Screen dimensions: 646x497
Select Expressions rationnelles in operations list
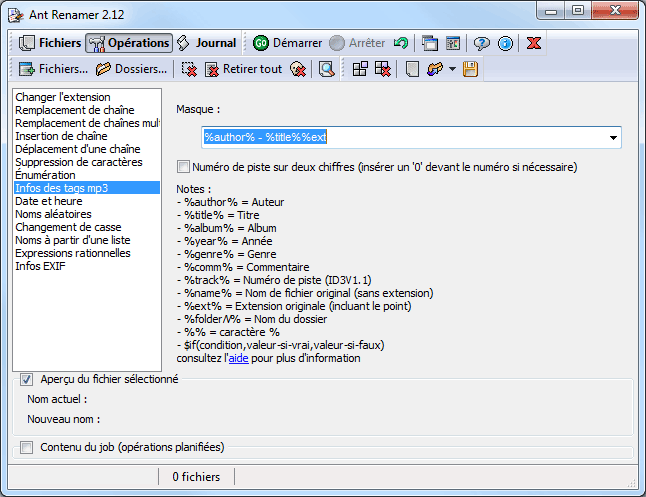tap(73, 253)
